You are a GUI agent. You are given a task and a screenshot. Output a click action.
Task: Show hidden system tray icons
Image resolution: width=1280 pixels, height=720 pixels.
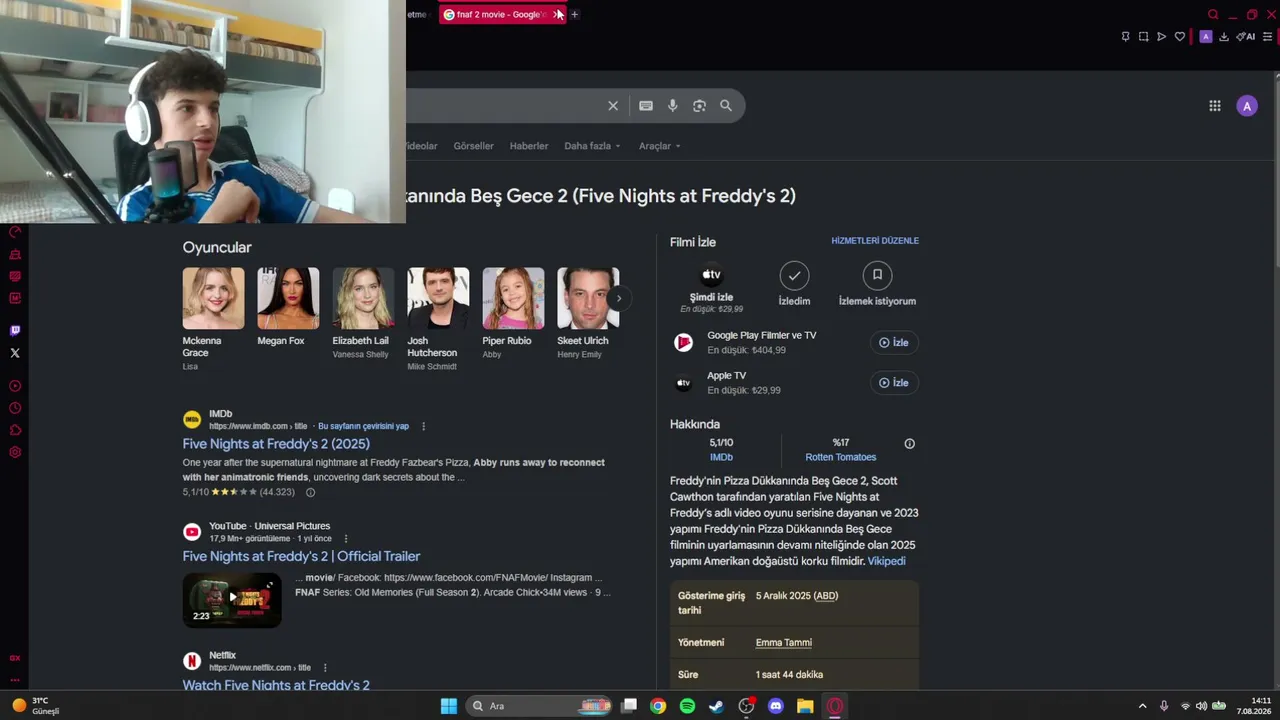(x=1142, y=706)
